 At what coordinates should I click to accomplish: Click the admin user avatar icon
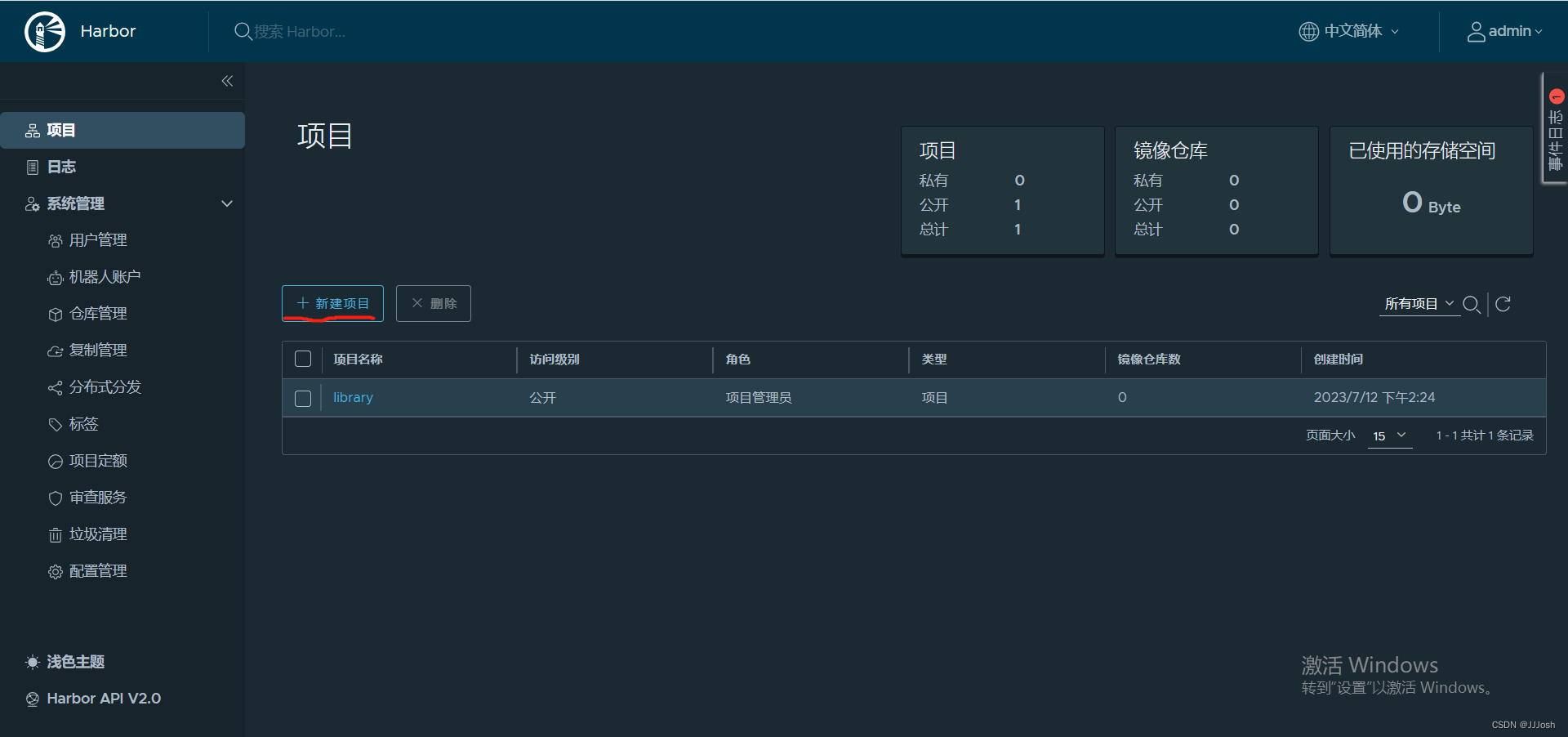1477,31
